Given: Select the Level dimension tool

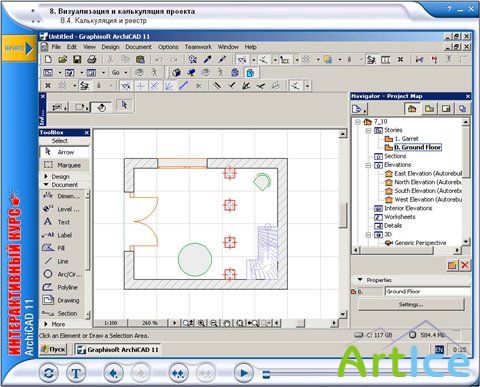Looking at the screenshot, I should tap(63, 209).
